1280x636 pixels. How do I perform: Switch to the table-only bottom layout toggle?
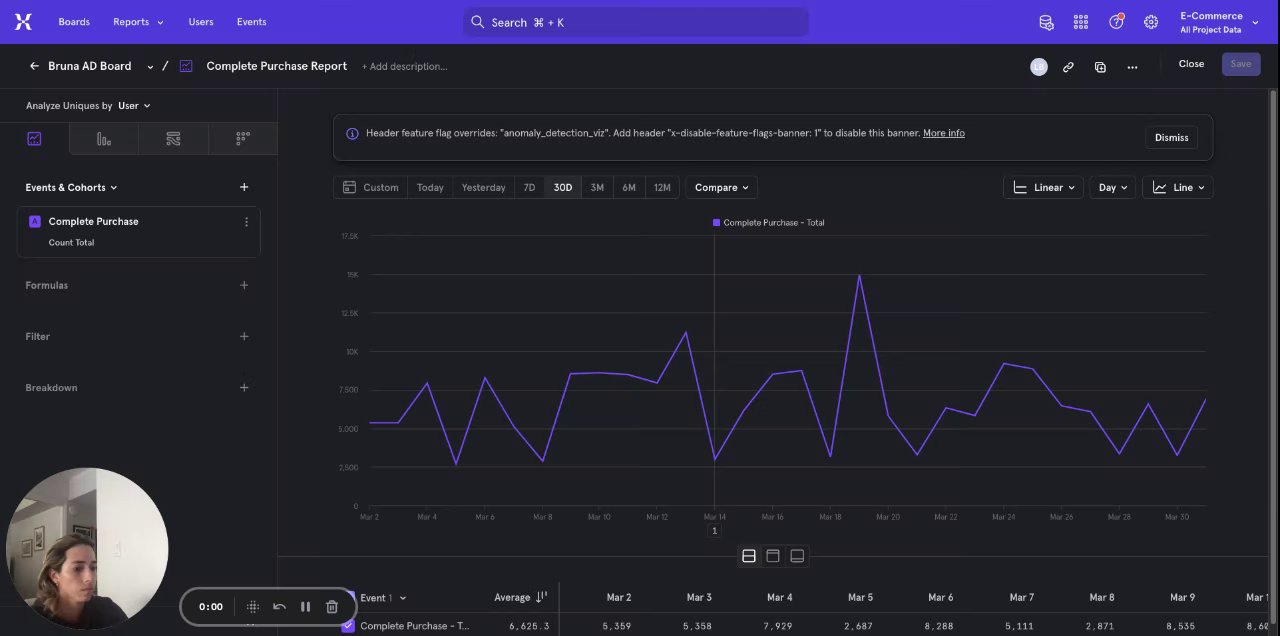(x=797, y=556)
